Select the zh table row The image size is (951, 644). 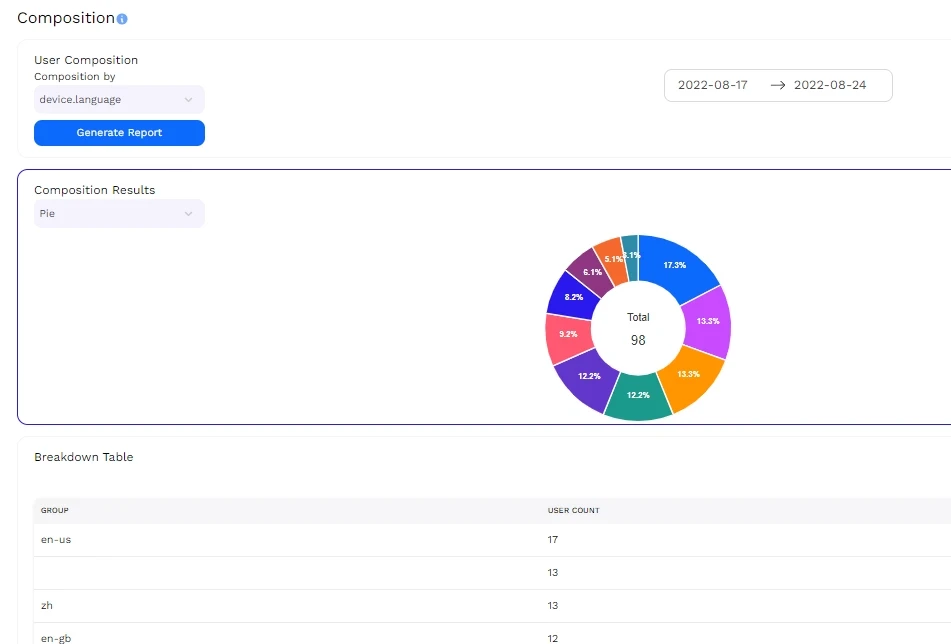[492, 606]
